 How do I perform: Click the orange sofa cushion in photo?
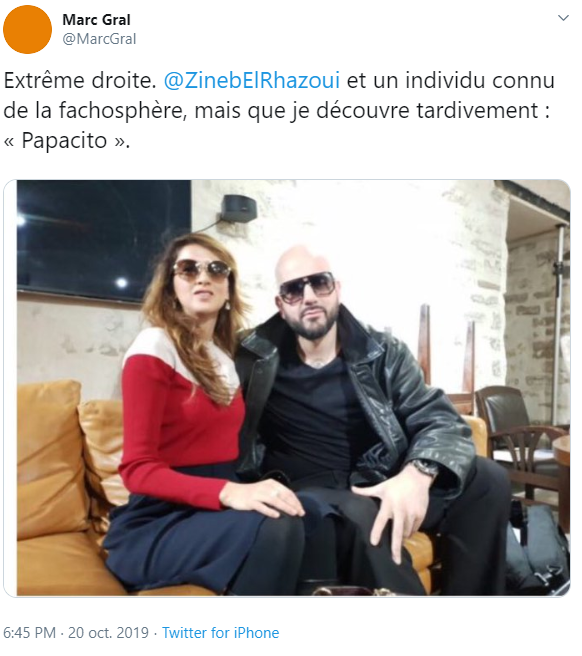tap(49, 456)
